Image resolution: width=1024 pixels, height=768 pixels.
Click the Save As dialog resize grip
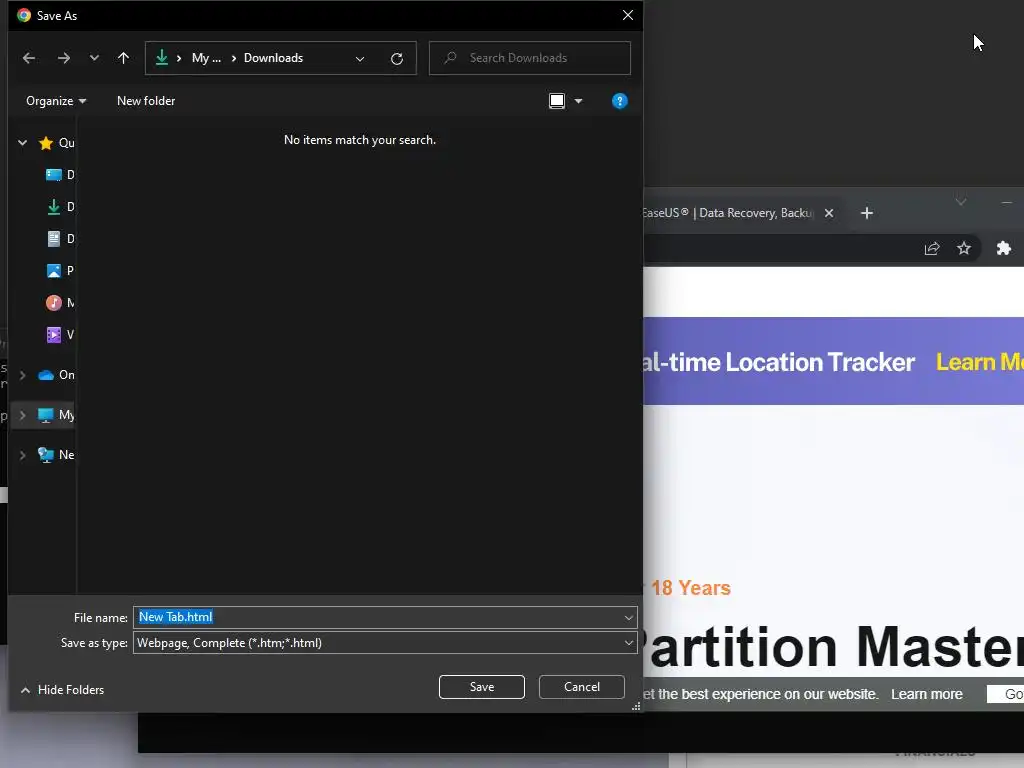click(636, 707)
